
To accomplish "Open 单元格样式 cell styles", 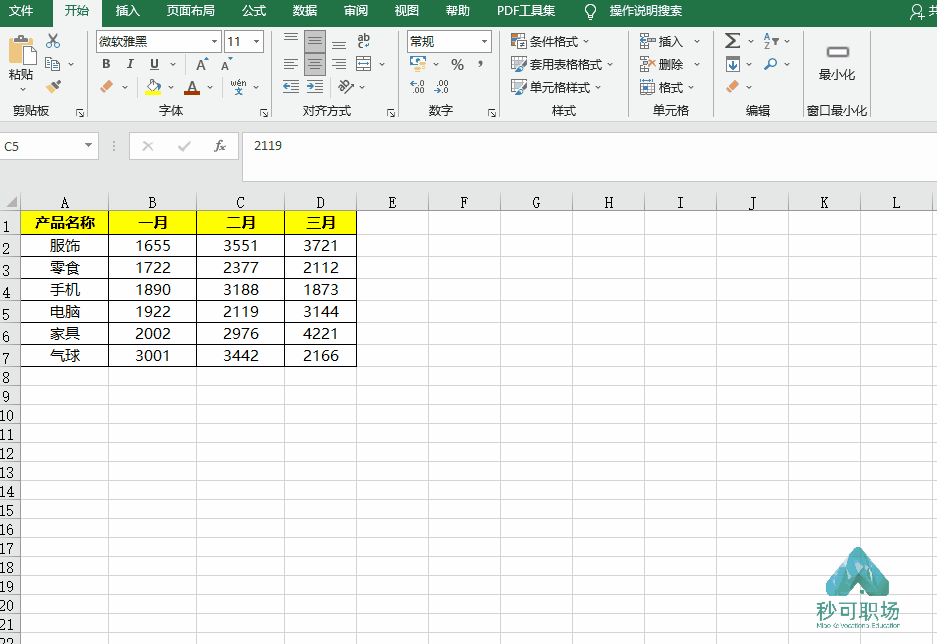I will pos(556,87).
